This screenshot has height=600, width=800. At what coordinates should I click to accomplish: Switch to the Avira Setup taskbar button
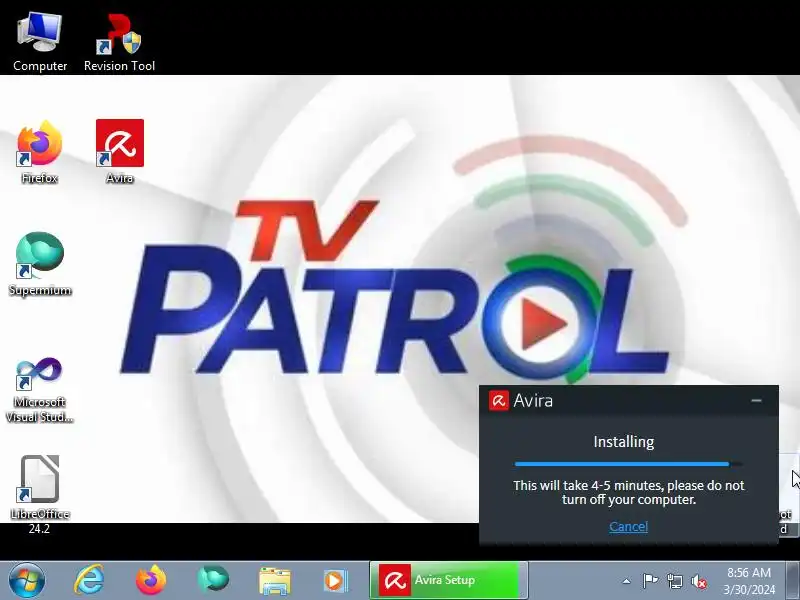[448, 580]
